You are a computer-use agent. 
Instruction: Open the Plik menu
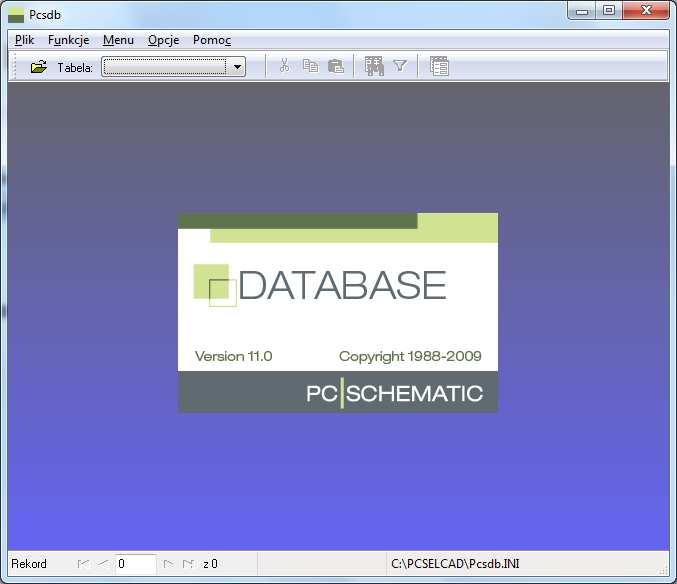pos(24,40)
